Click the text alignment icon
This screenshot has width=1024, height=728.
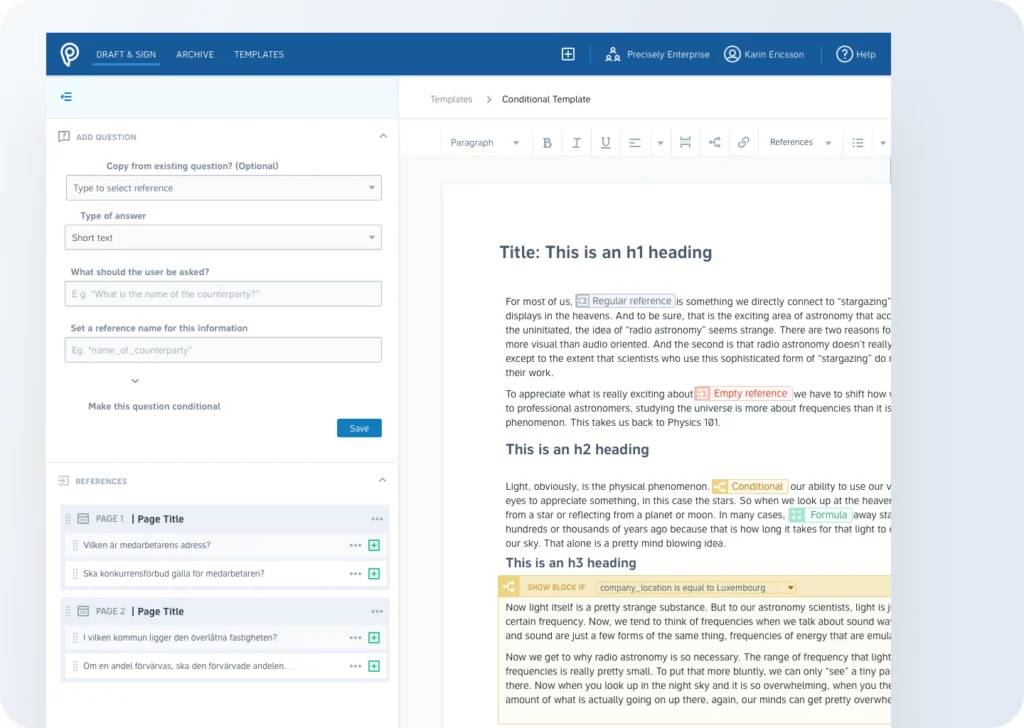(634, 142)
